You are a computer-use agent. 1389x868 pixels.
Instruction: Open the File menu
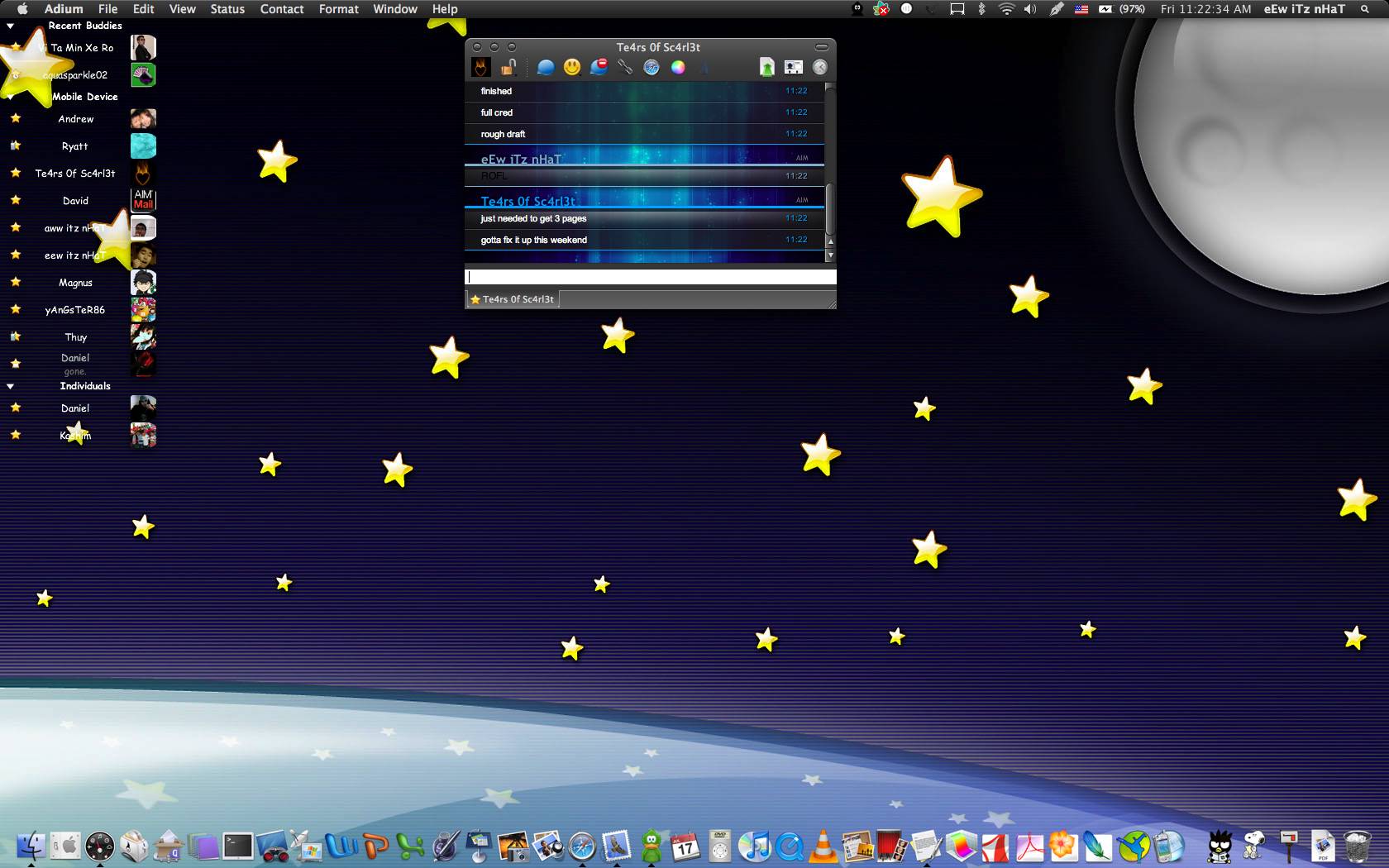click(107, 9)
